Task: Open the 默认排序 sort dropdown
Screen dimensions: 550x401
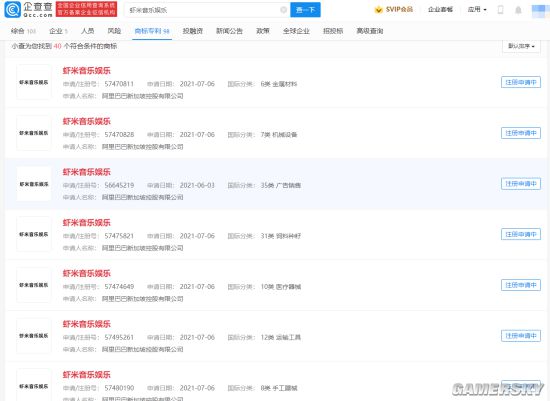Action: [521, 46]
